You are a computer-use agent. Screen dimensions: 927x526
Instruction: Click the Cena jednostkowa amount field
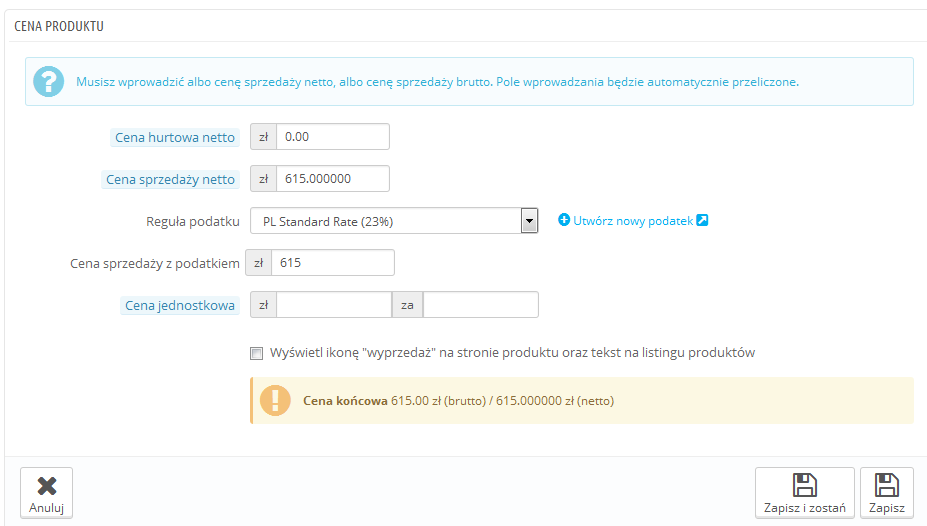333,305
